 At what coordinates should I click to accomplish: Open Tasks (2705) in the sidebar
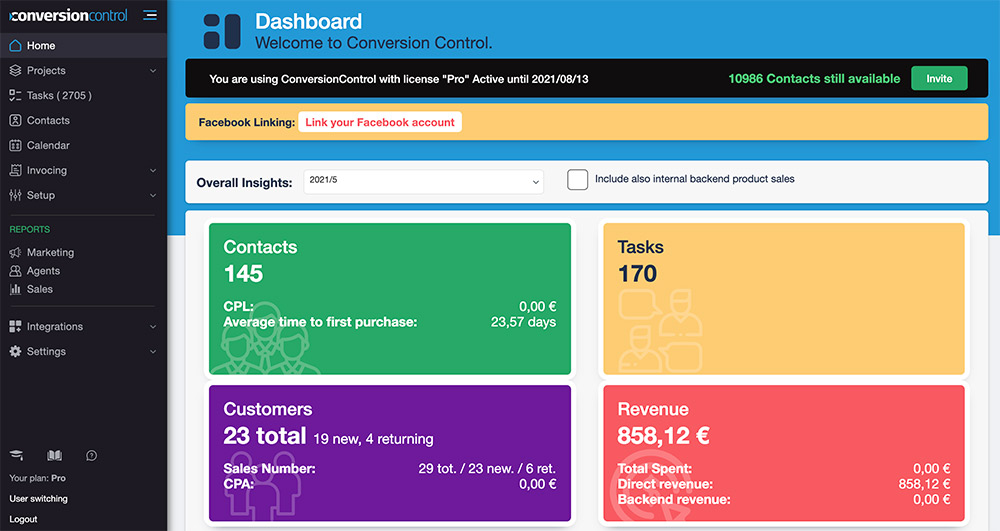[x=59, y=96]
